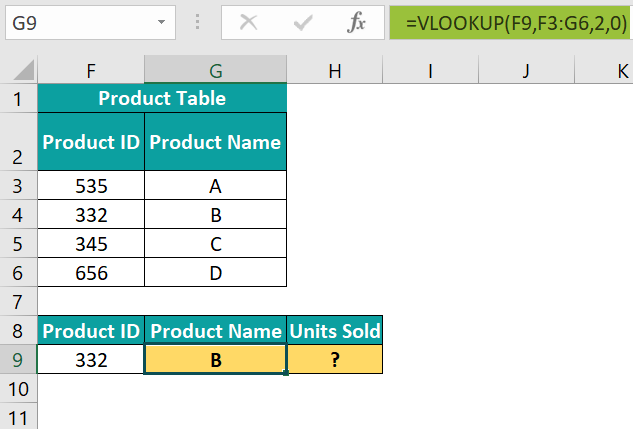Select row 1 header

tap(18, 98)
